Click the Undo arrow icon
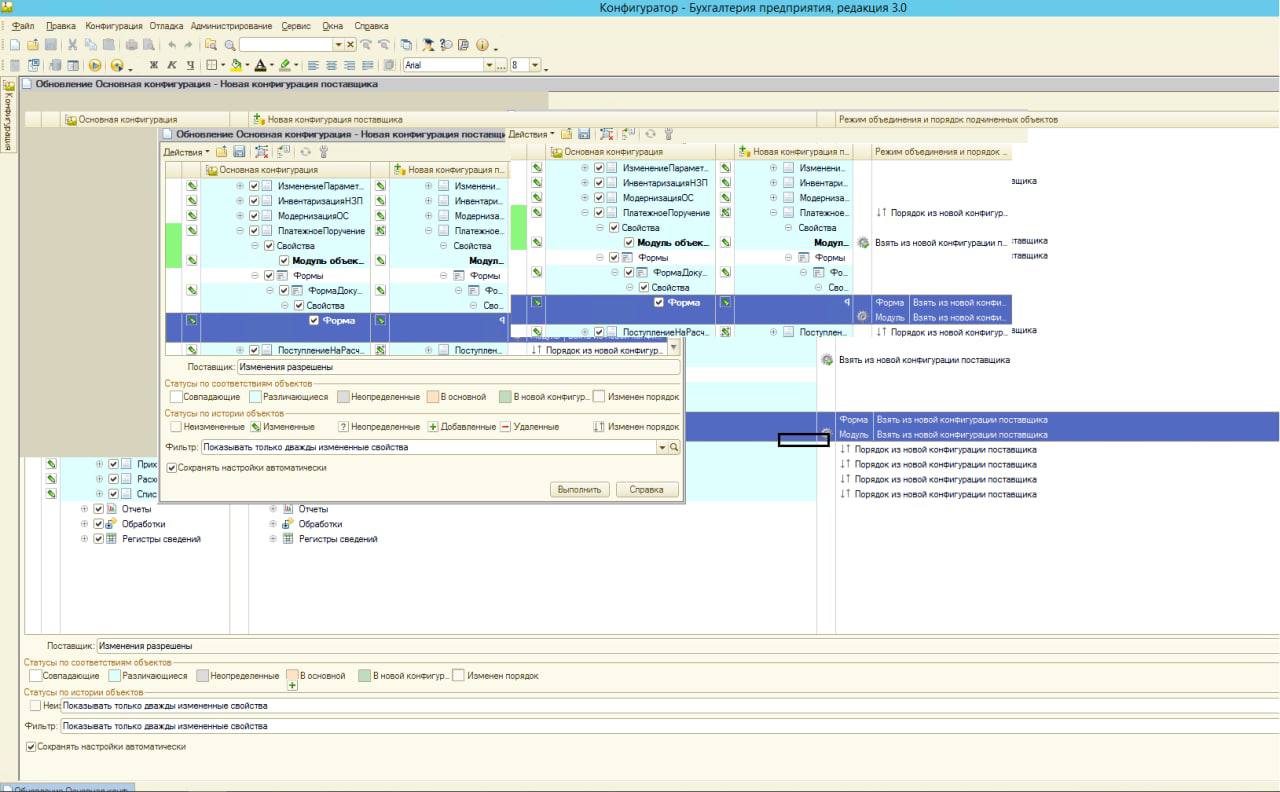 click(x=171, y=45)
